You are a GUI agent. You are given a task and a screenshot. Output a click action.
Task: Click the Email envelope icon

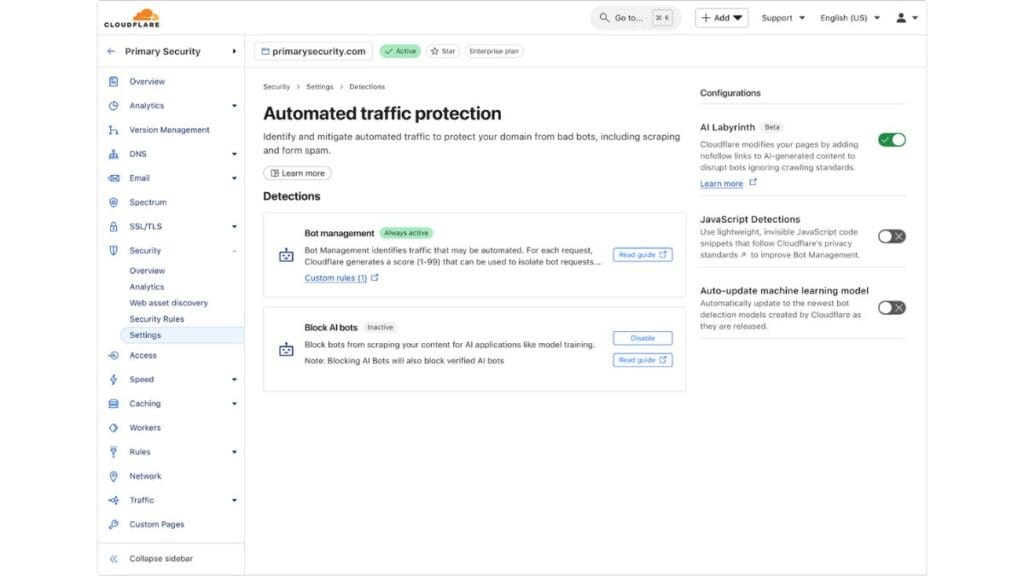(114, 178)
